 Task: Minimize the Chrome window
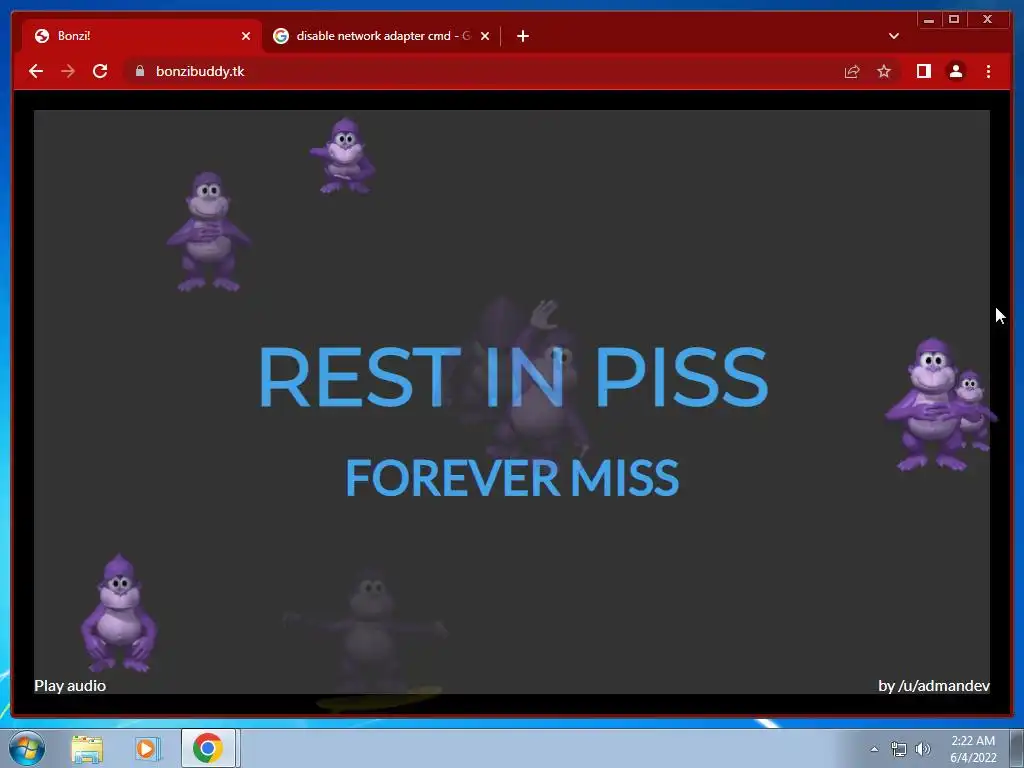pyautogui.click(x=929, y=20)
